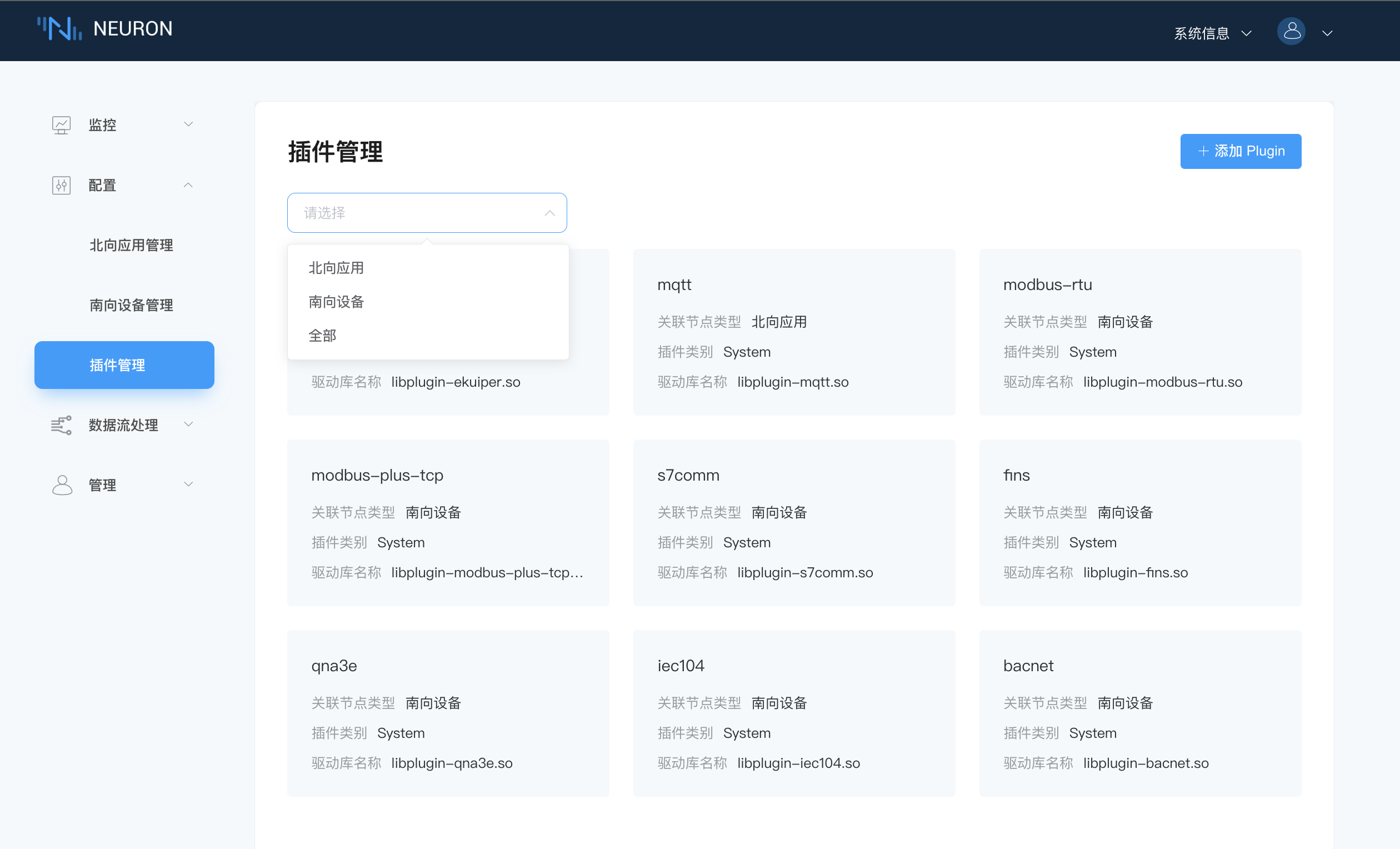Select 全部 from the dropdown list
Viewport: 1400px width, 849px height.
click(428, 336)
